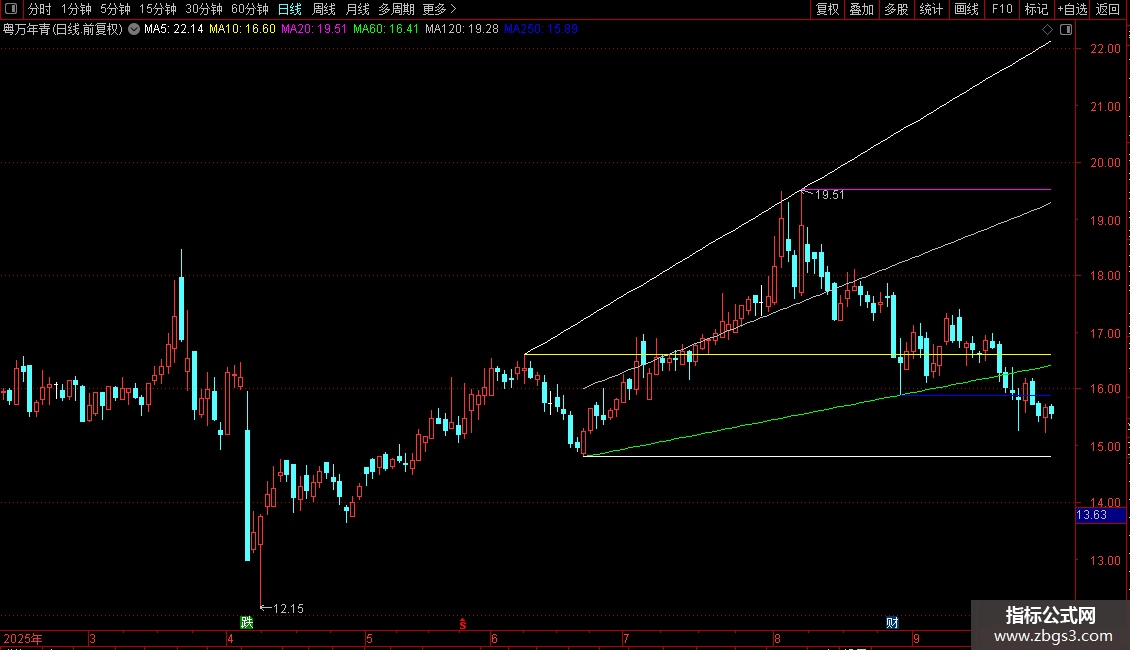Click the MA120: 19.28 indicator label
1130x650 pixels.
462,29
